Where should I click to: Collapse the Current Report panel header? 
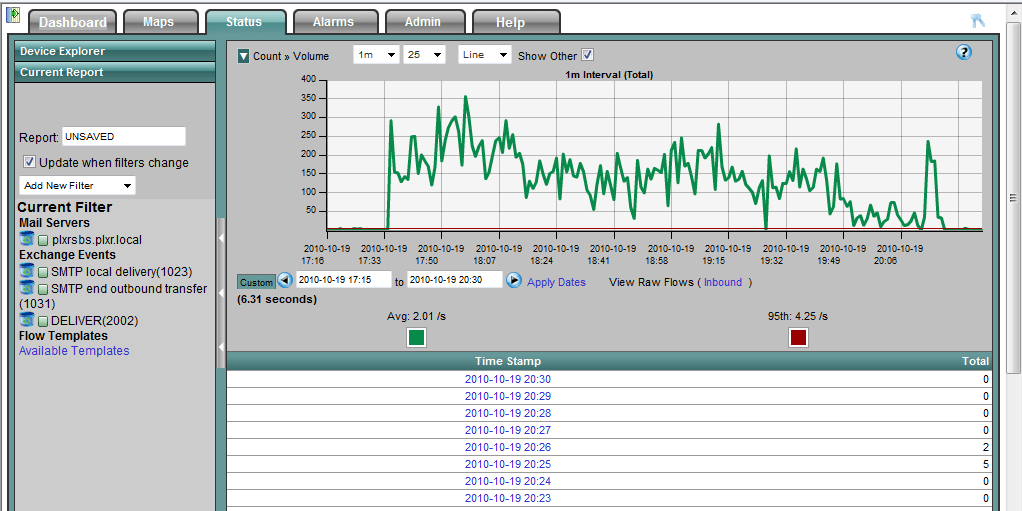pyautogui.click(x=115, y=72)
